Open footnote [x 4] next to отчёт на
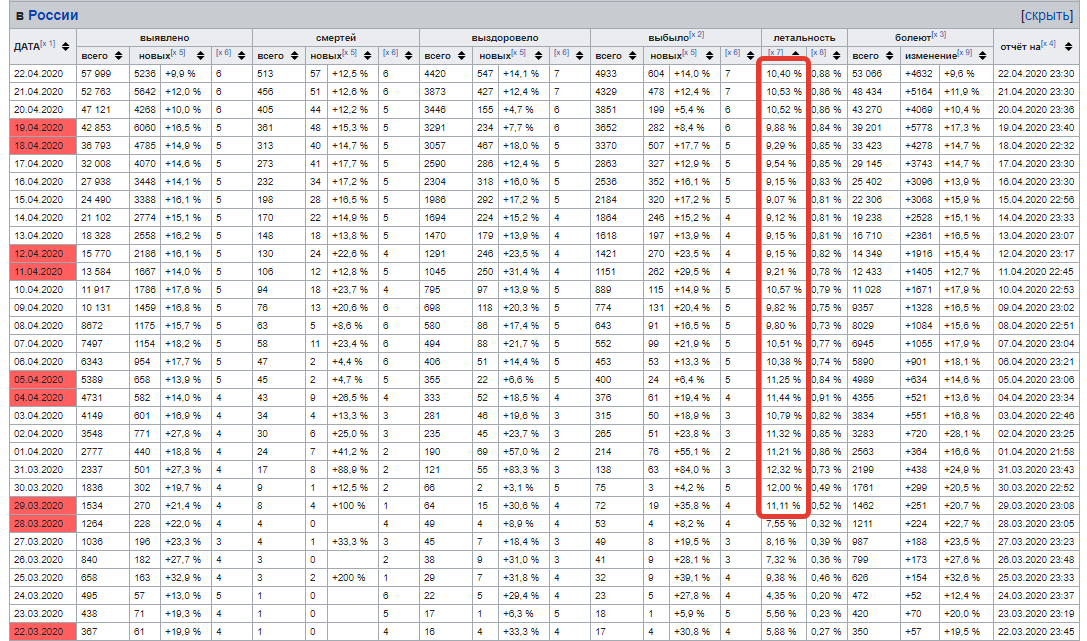Image resolution: width=1087 pixels, height=641 pixels. click(x=1048, y=44)
